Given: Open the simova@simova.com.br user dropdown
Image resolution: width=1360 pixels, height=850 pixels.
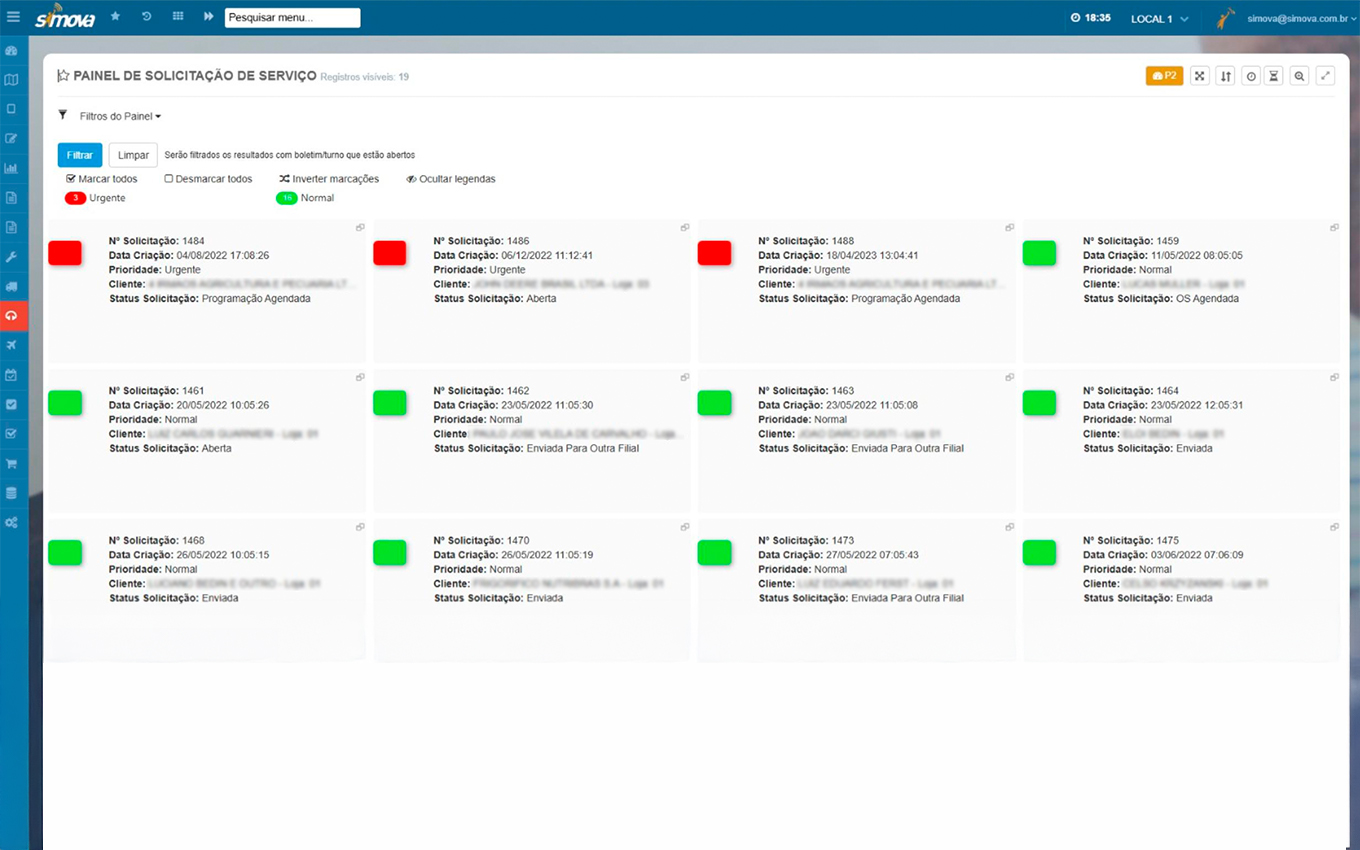Looking at the screenshot, I should (x=1301, y=19).
